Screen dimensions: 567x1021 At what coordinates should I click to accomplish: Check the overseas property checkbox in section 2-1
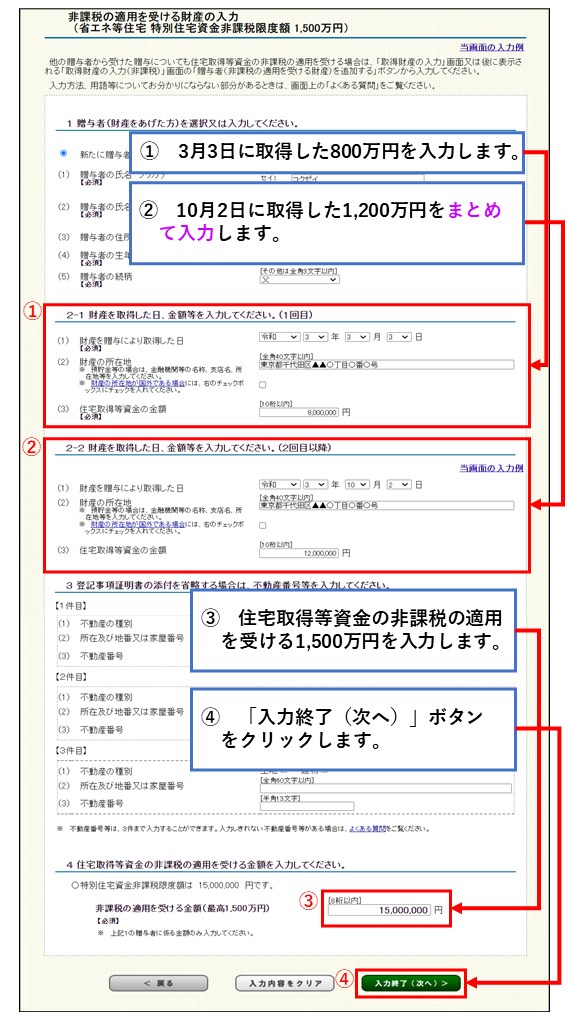(263, 385)
